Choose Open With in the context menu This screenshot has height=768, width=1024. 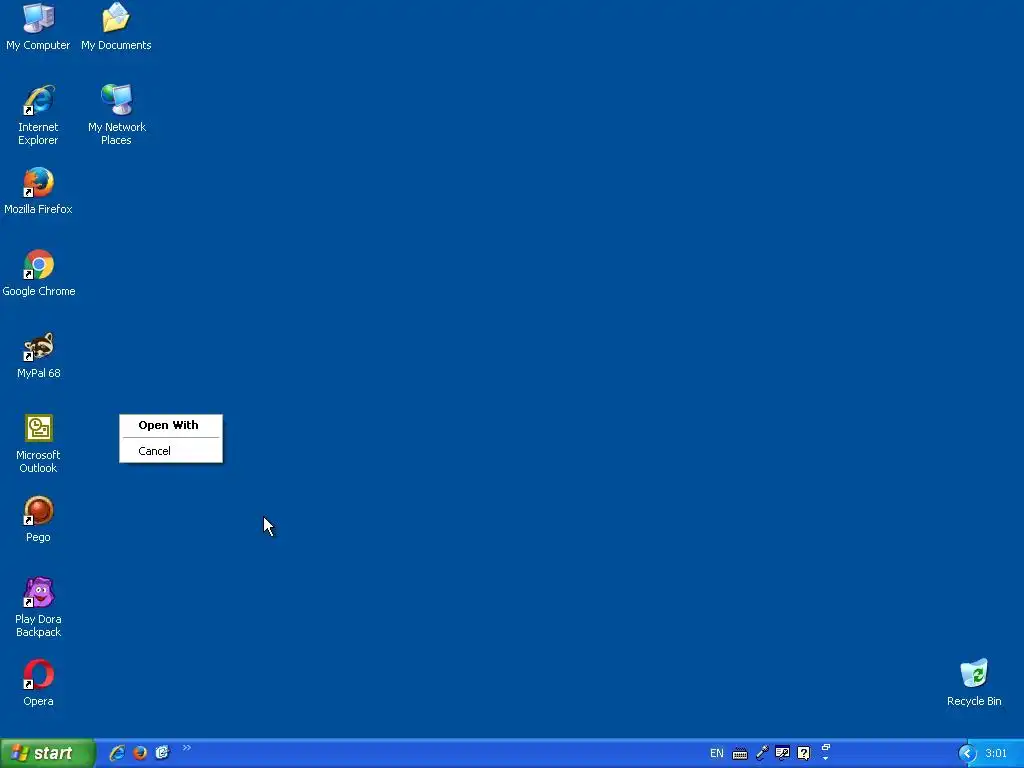(x=171, y=425)
